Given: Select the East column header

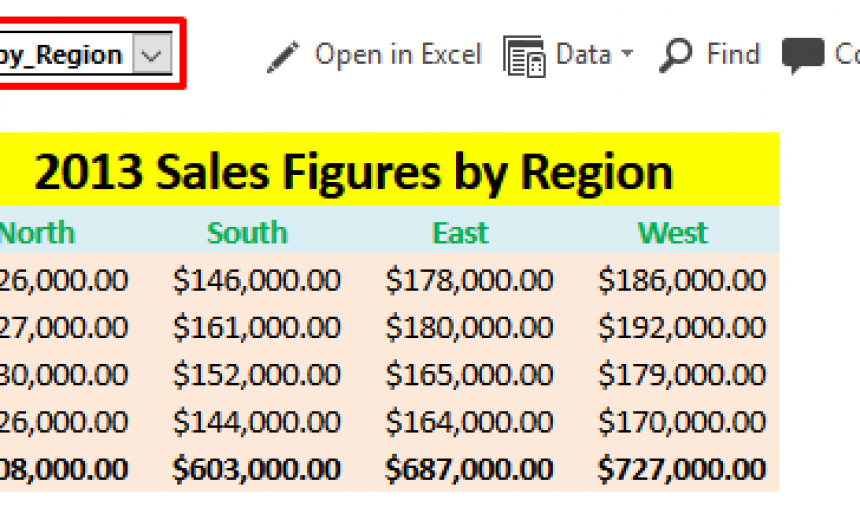Looking at the screenshot, I should point(460,232).
